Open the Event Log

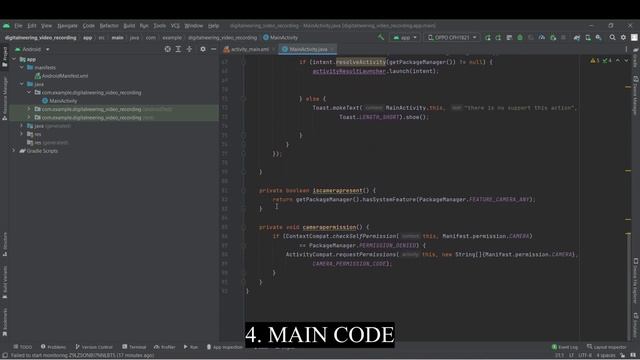point(564,347)
